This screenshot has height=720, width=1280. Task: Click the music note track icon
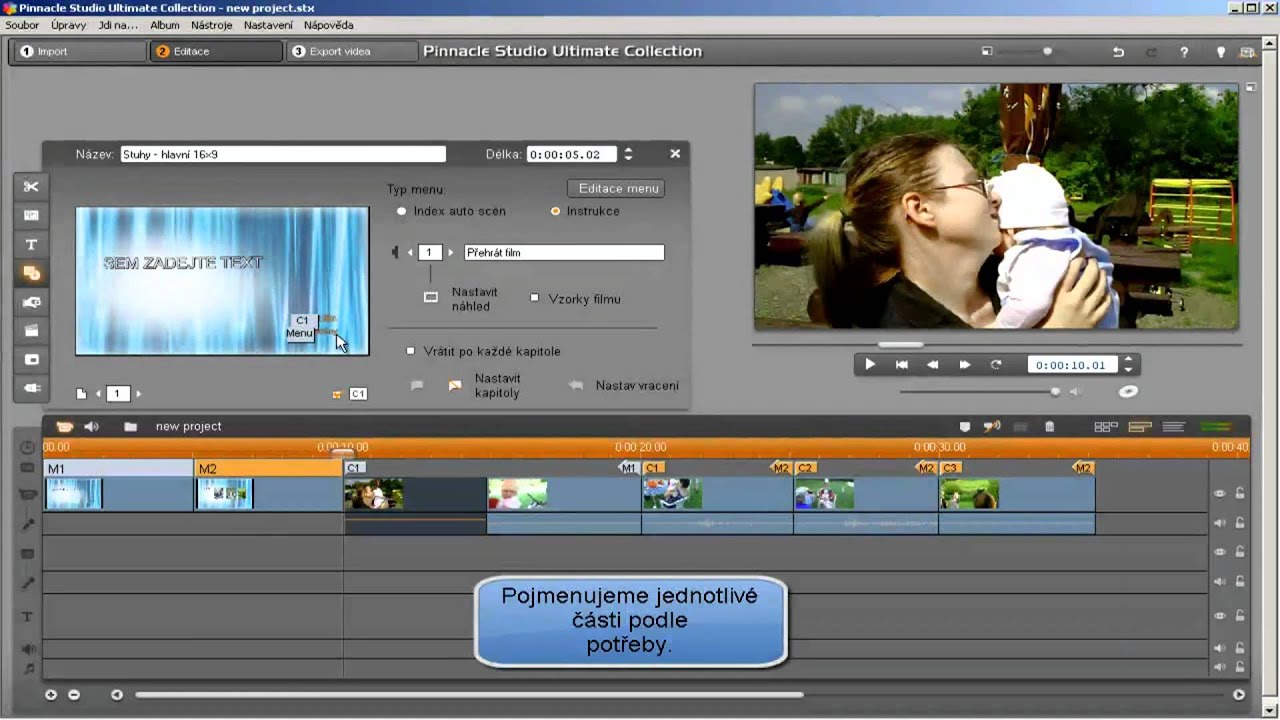click(x=28, y=668)
